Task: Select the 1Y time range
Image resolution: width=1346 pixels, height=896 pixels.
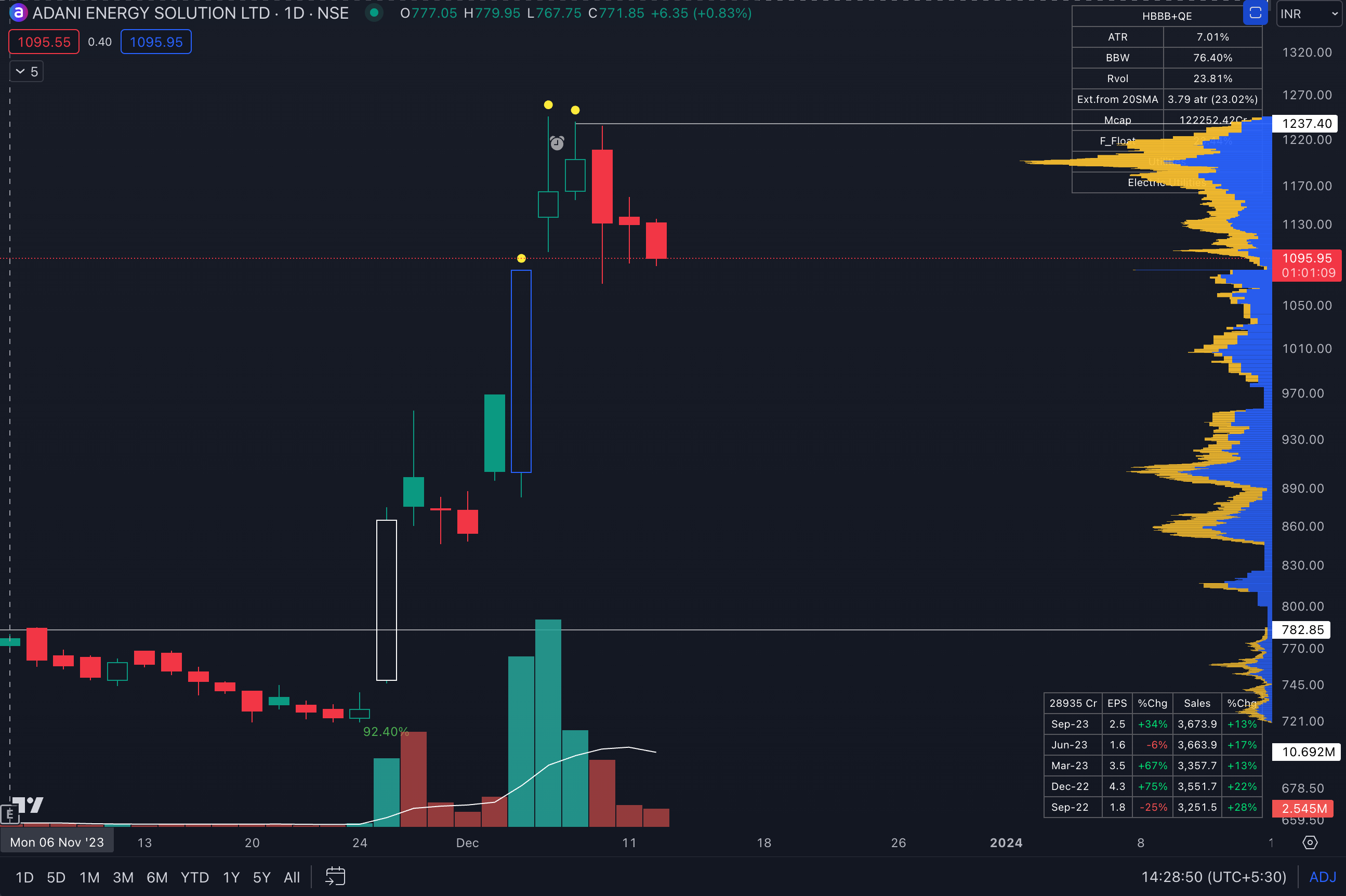Action: point(231,877)
